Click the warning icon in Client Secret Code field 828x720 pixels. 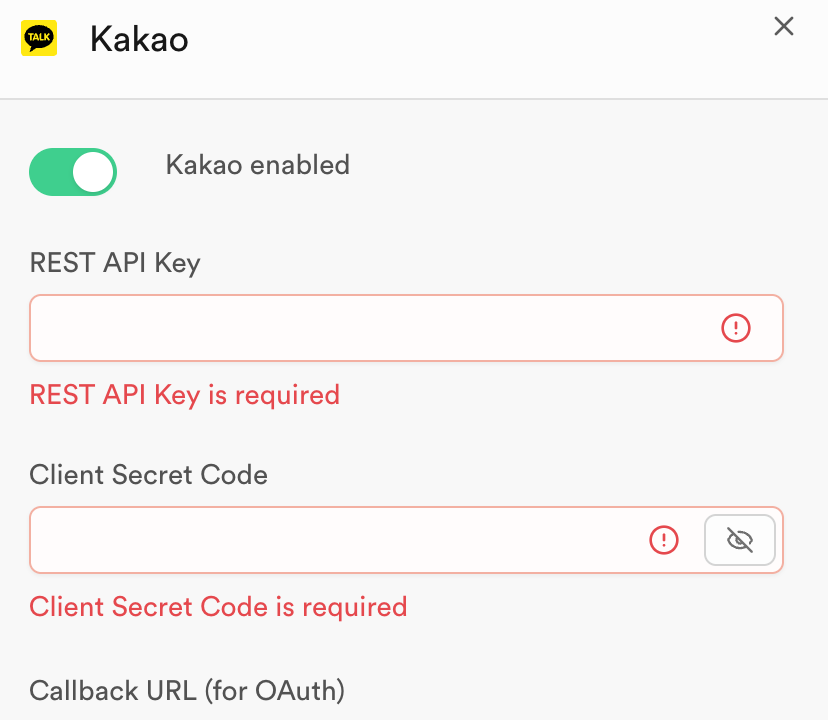click(664, 540)
